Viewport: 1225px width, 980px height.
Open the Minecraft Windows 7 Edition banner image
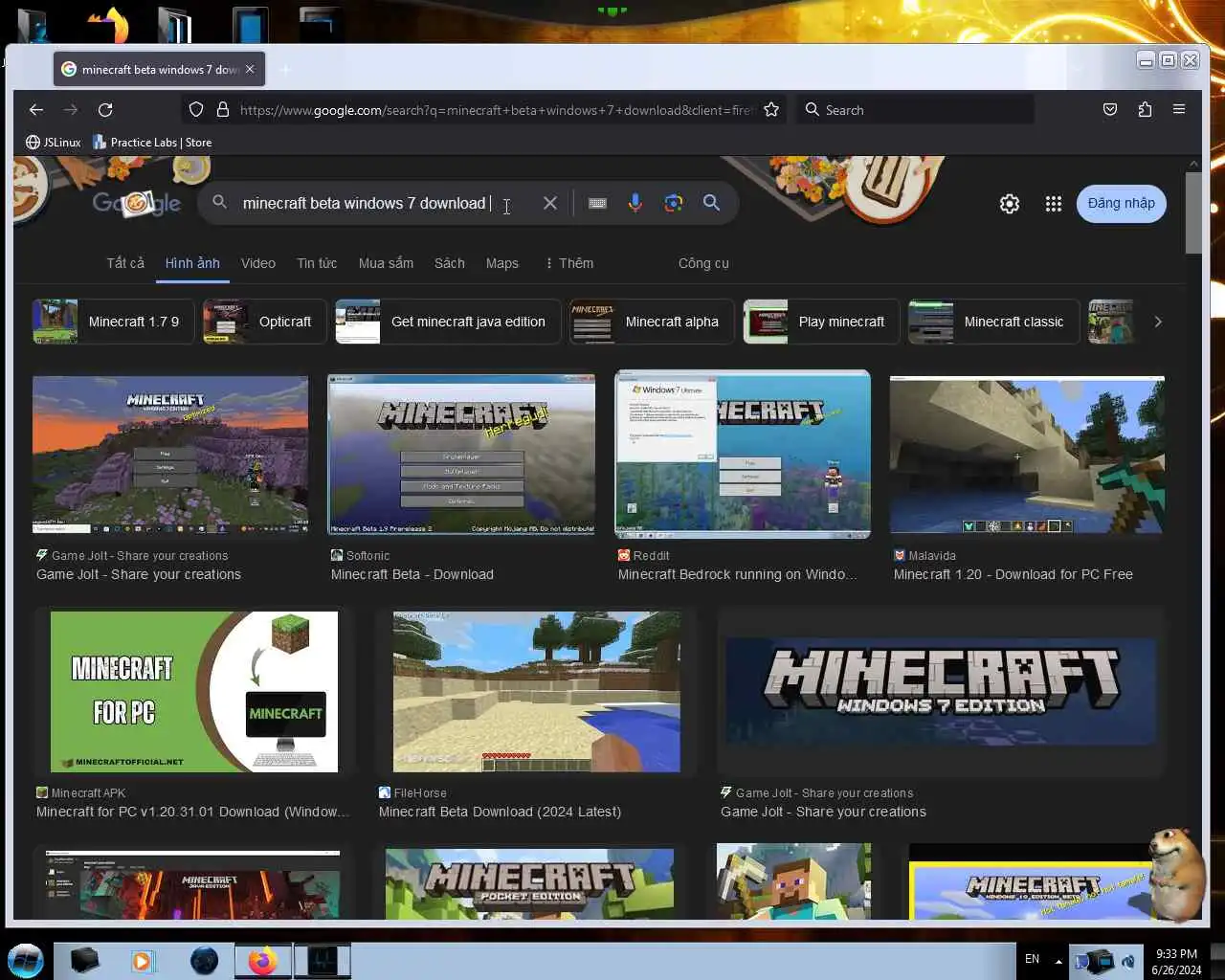coord(941,692)
